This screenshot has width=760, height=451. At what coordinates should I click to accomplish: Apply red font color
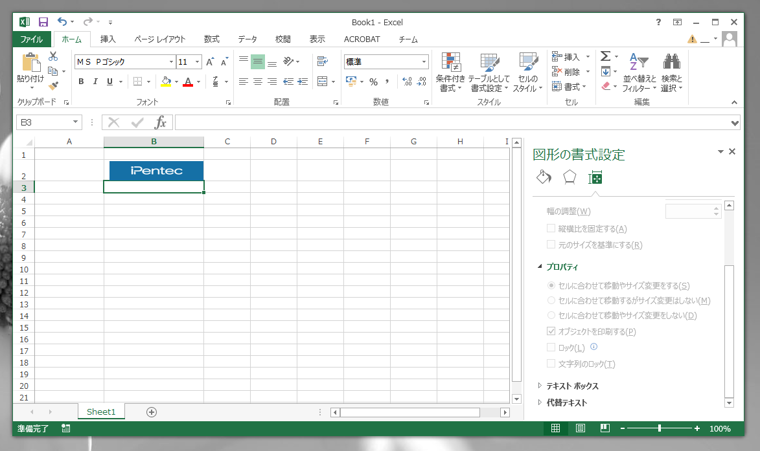click(x=188, y=81)
